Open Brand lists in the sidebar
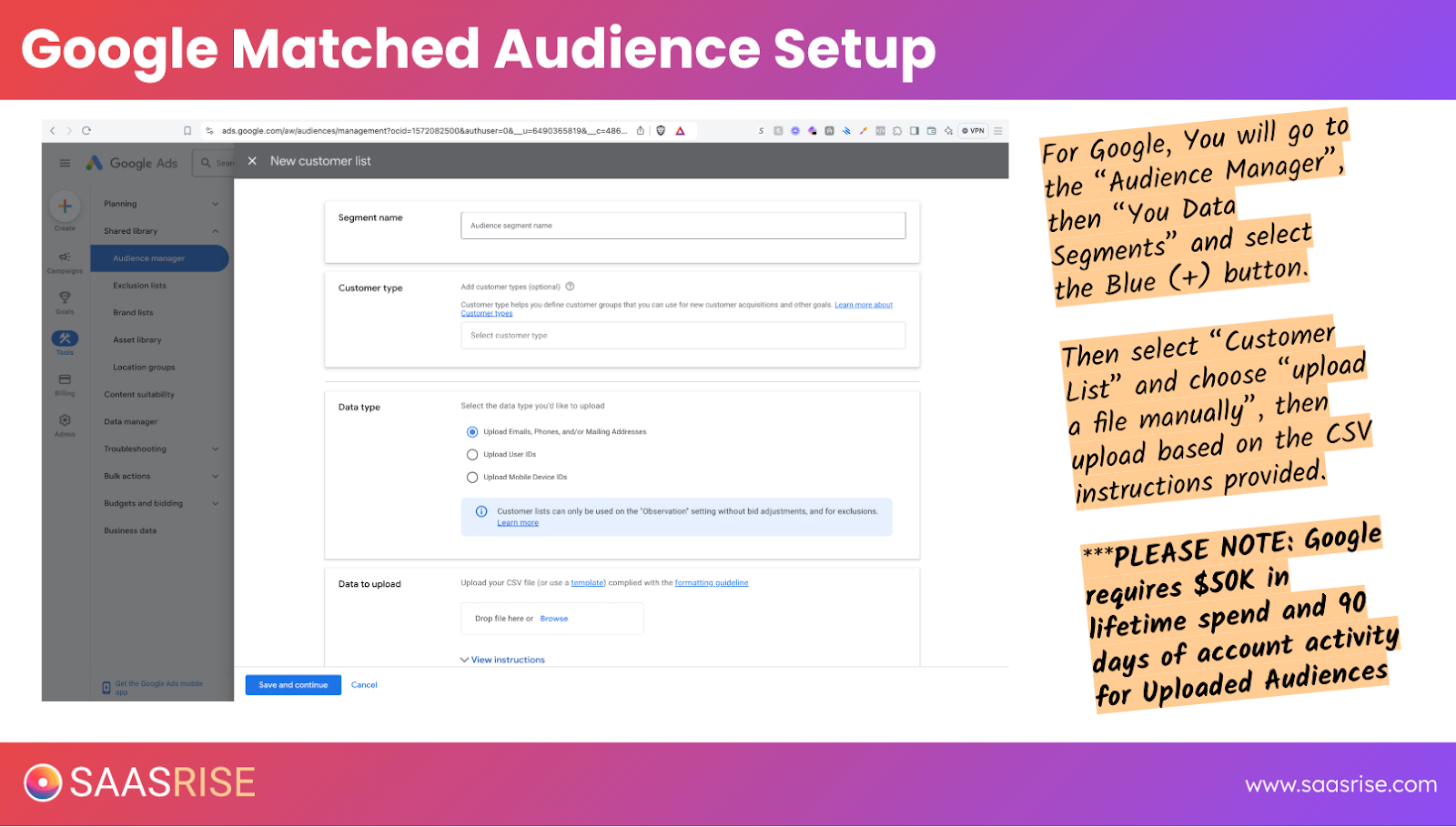Image resolution: width=1456 pixels, height=827 pixels. (x=133, y=313)
